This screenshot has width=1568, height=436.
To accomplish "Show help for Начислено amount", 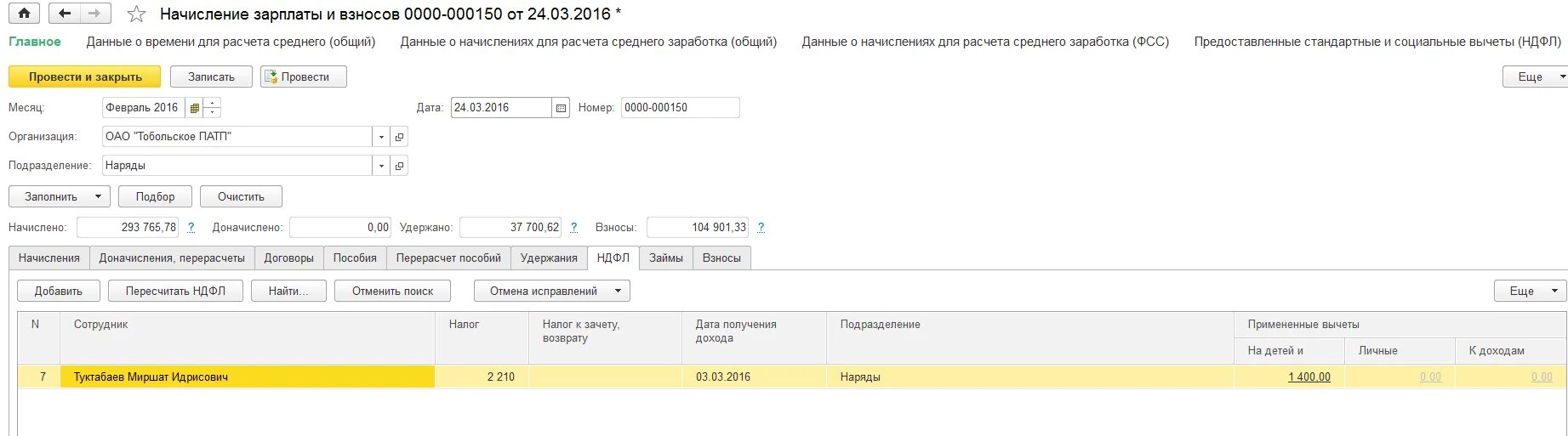I will tap(191, 227).
